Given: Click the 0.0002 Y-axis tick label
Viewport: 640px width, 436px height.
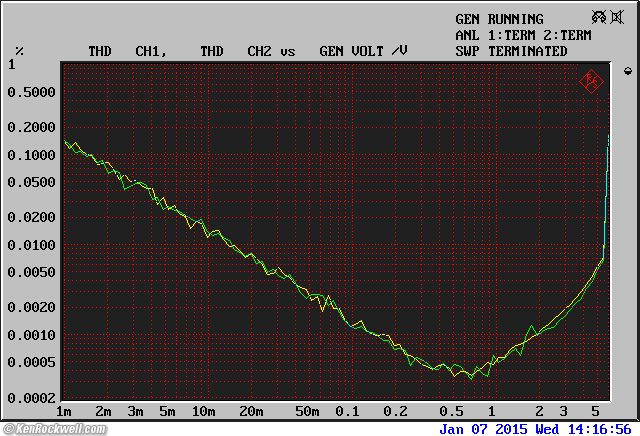Looking at the screenshot, I should (x=32, y=398).
